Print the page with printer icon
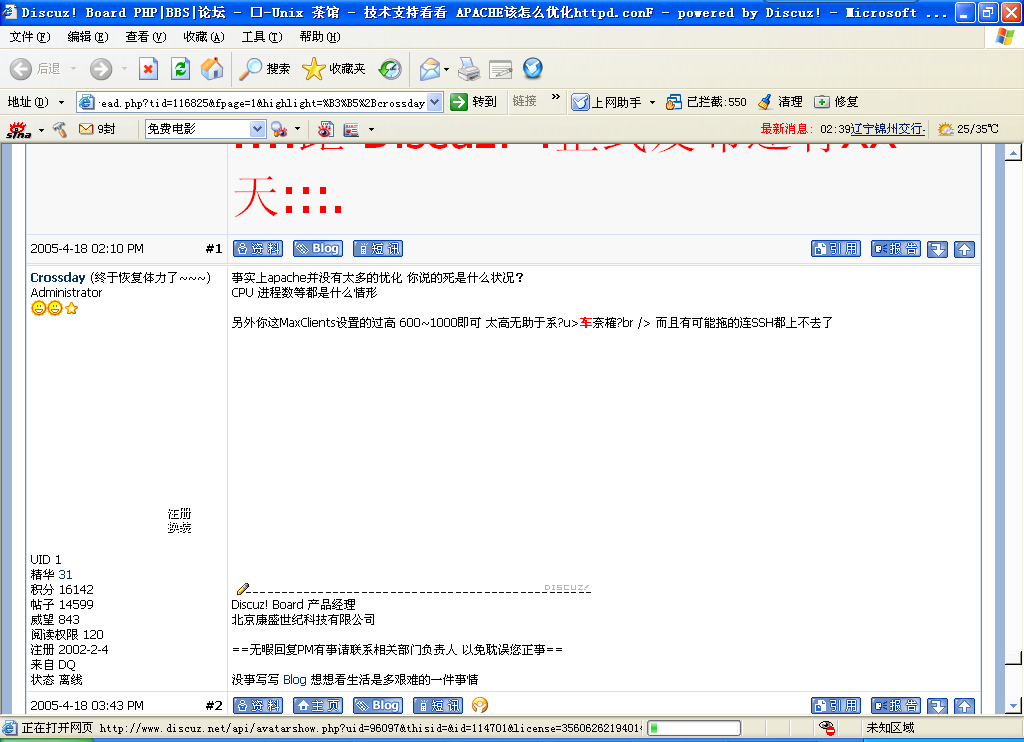The height and width of the screenshot is (742, 1024). coord(469,69)
